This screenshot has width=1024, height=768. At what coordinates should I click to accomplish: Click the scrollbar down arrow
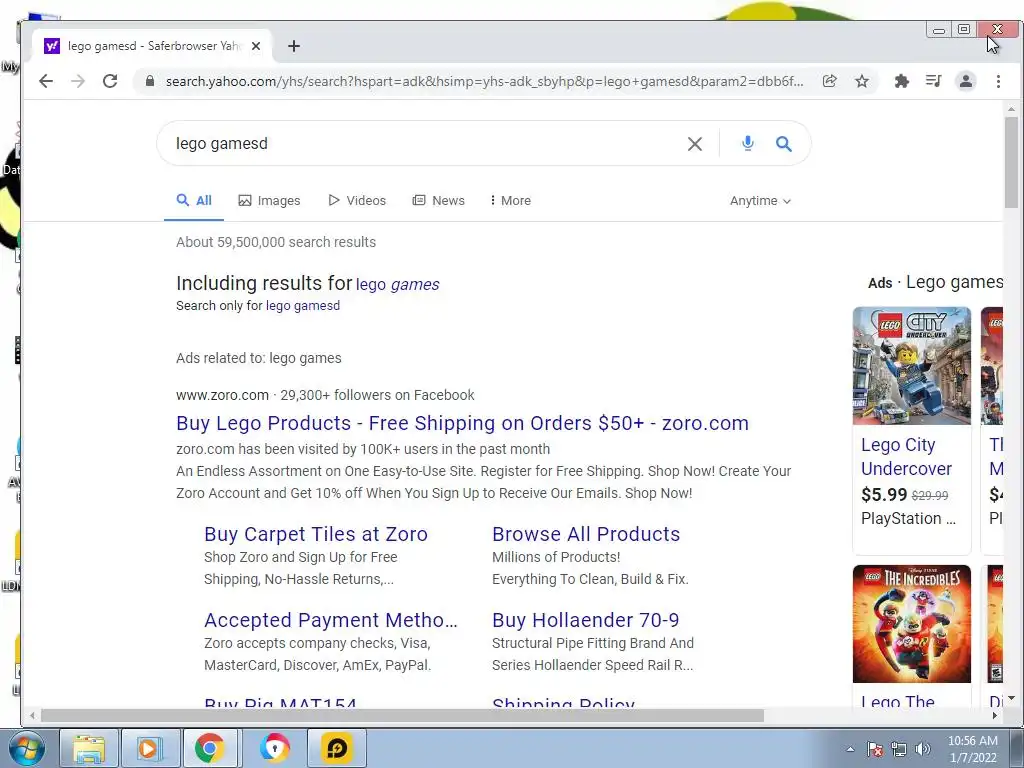tap(1011, 699)
